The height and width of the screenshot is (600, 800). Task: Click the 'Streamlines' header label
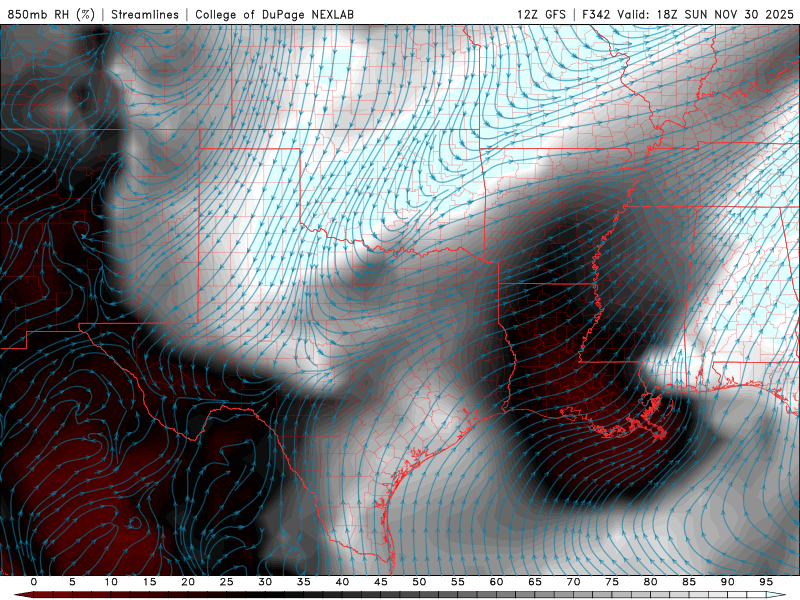(x=145, y=14)
